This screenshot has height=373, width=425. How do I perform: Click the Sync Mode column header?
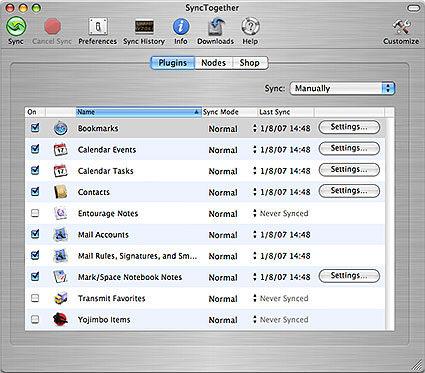(x=230, y=112)
